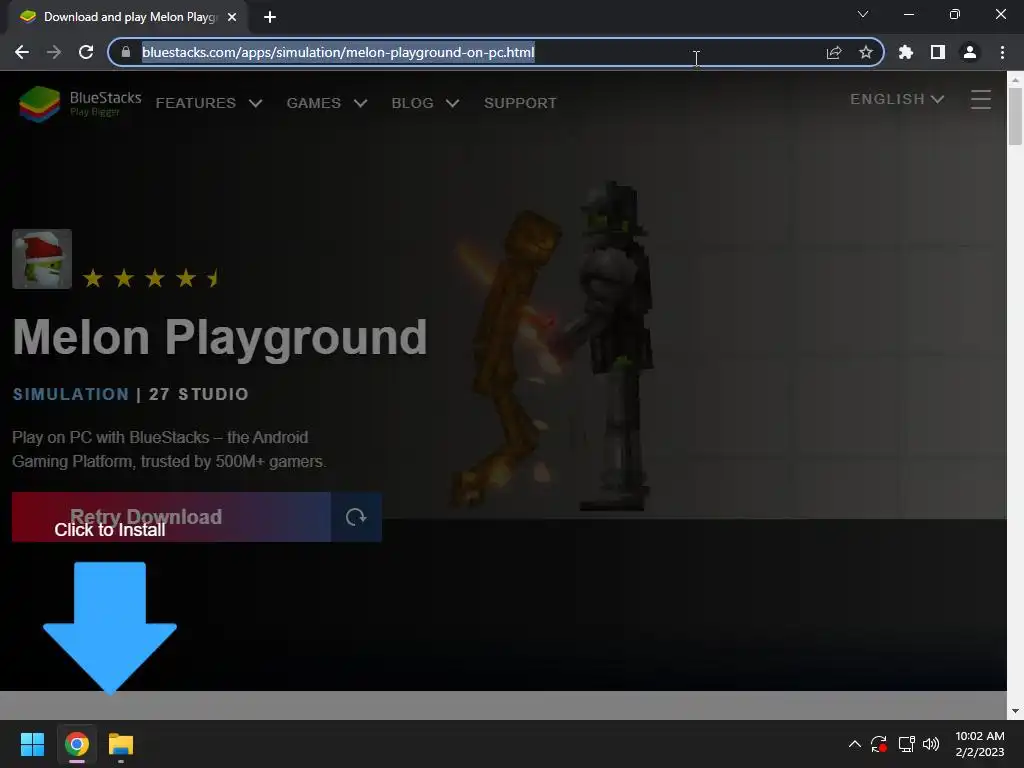The width and height of the screenshot is (1024, 768).
Task: Bookmark this page with the star
Action: [866, 52]
